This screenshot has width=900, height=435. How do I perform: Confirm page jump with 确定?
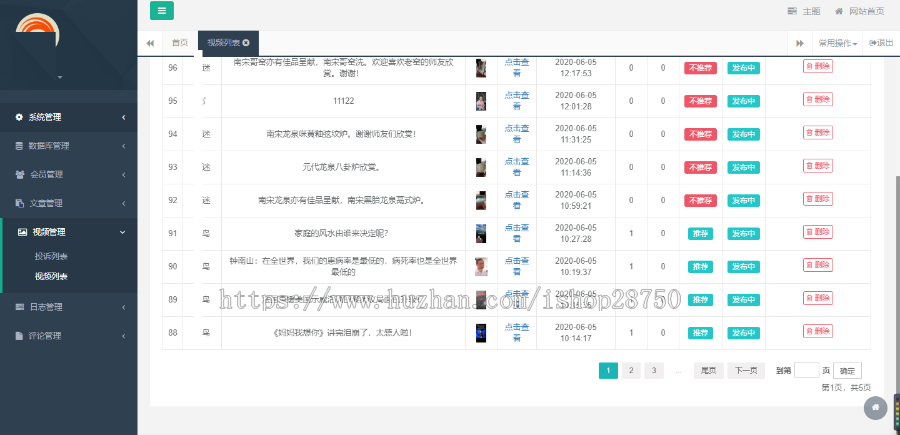pyautogui.click(x=847, y=371)
